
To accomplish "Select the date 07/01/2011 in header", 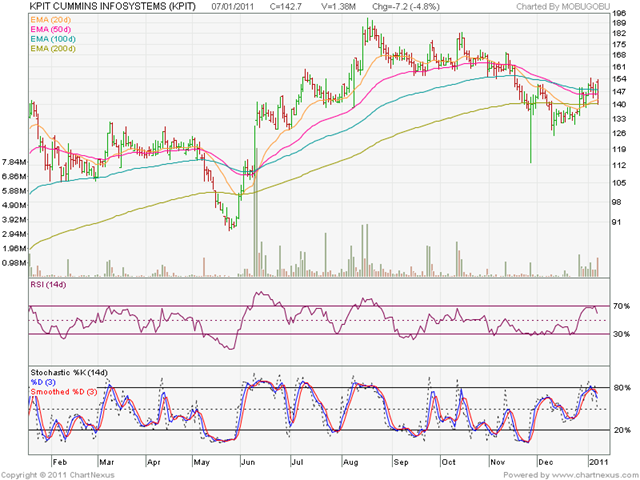I will [x=233, y=7].
